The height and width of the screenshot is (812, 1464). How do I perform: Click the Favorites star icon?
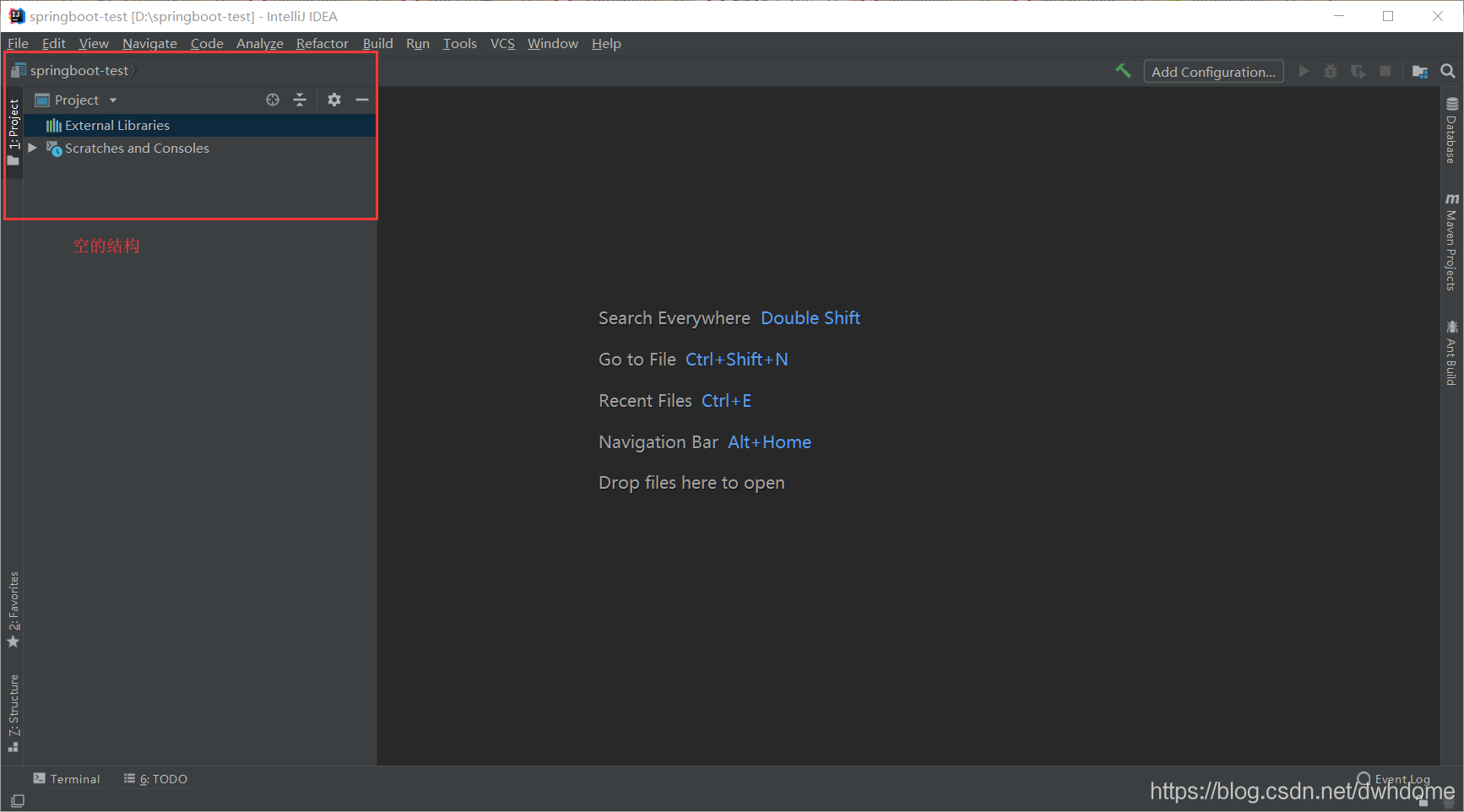click(x=14, y=642)
